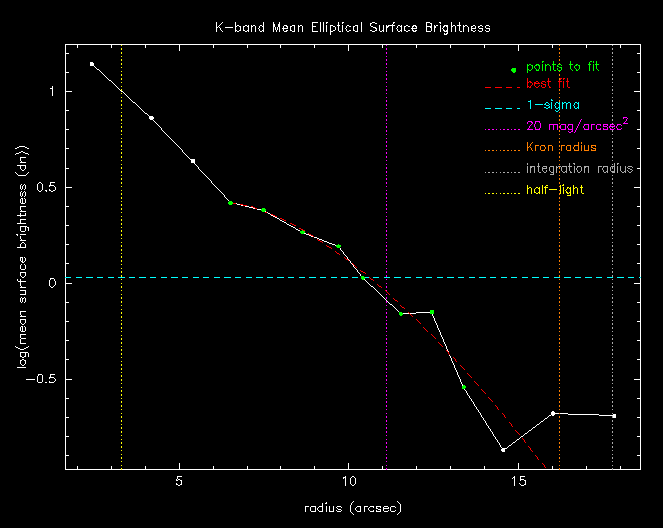
Task: Click the y-axis label 'log(mean surface brightness (dn))'
Action: point(22,256)
